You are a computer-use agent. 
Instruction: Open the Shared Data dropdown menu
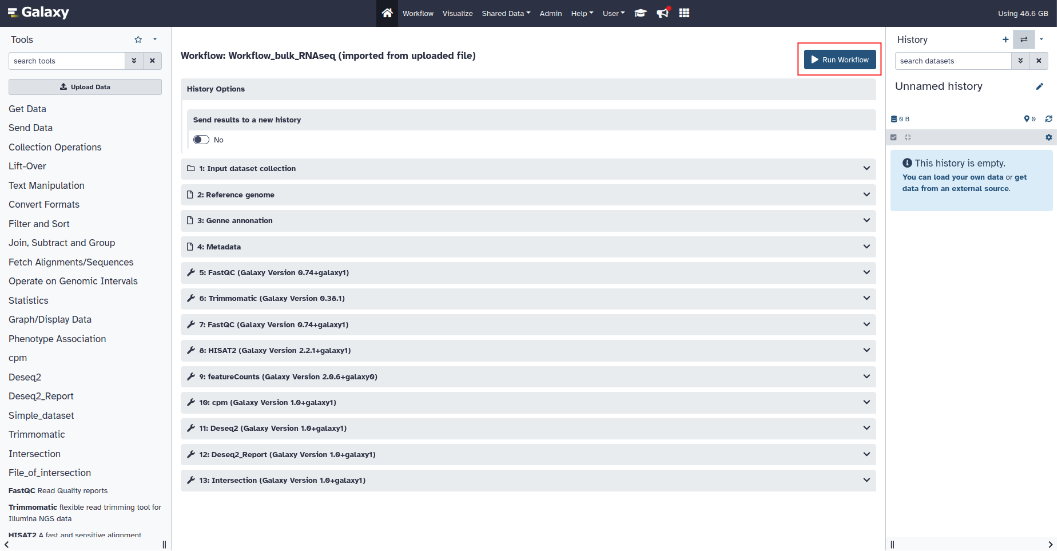coord(508,13)
